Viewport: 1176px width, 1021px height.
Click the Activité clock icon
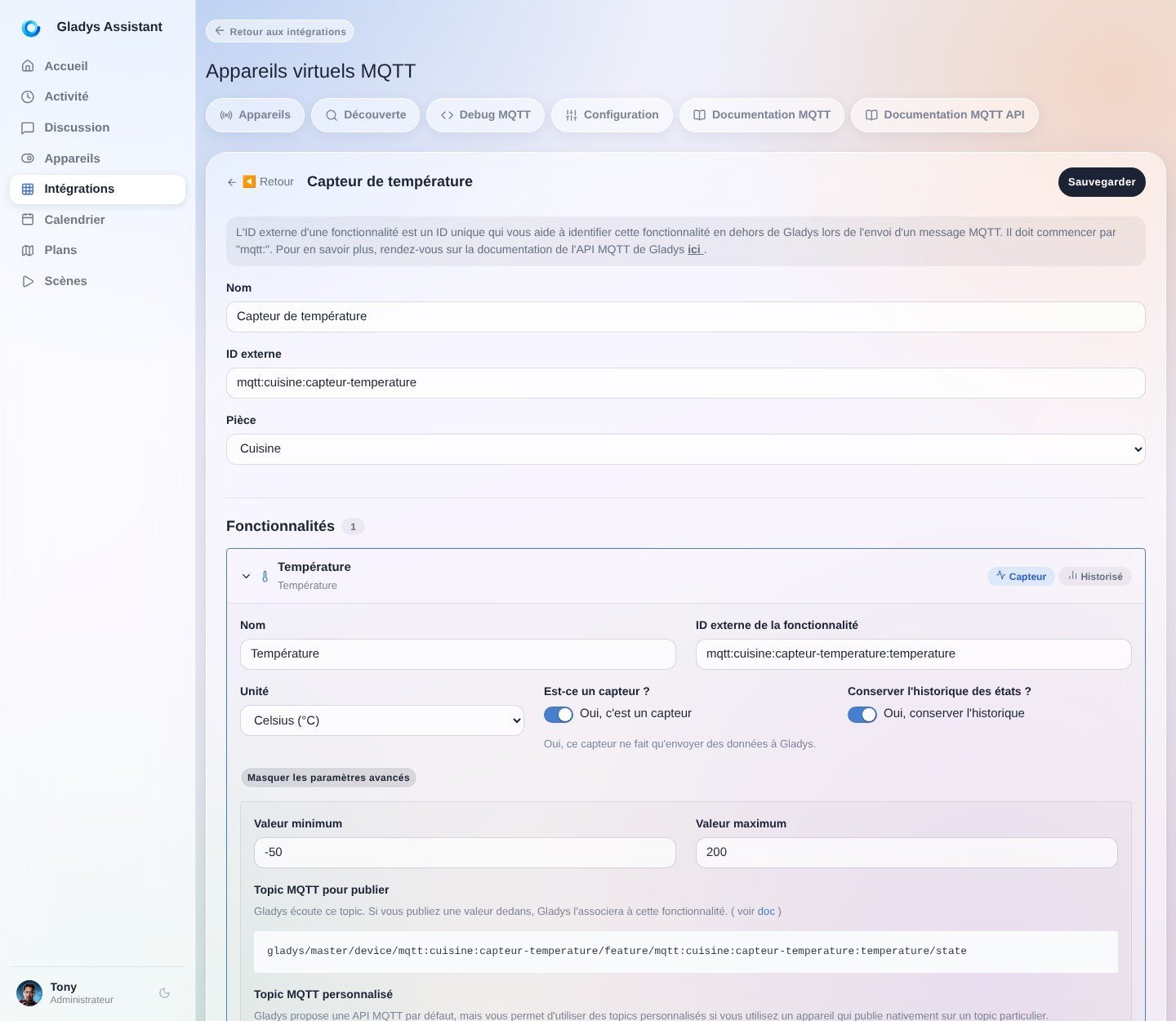28,96
